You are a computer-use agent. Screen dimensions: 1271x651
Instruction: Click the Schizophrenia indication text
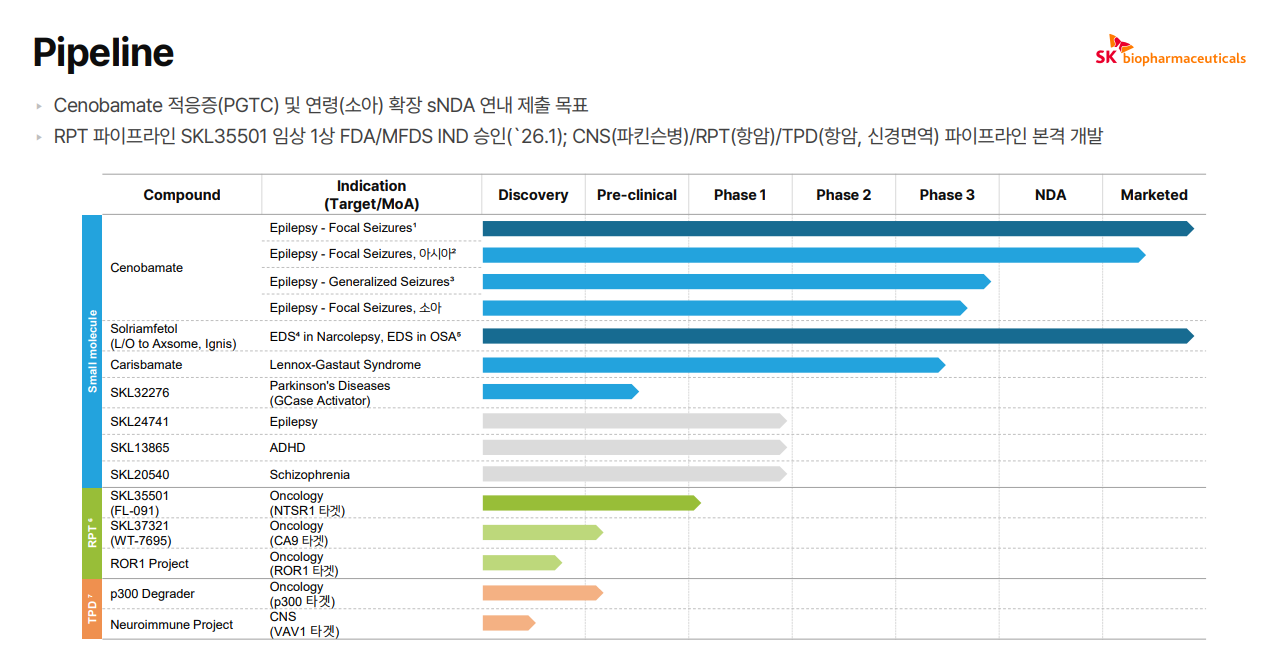coord(309,475)
